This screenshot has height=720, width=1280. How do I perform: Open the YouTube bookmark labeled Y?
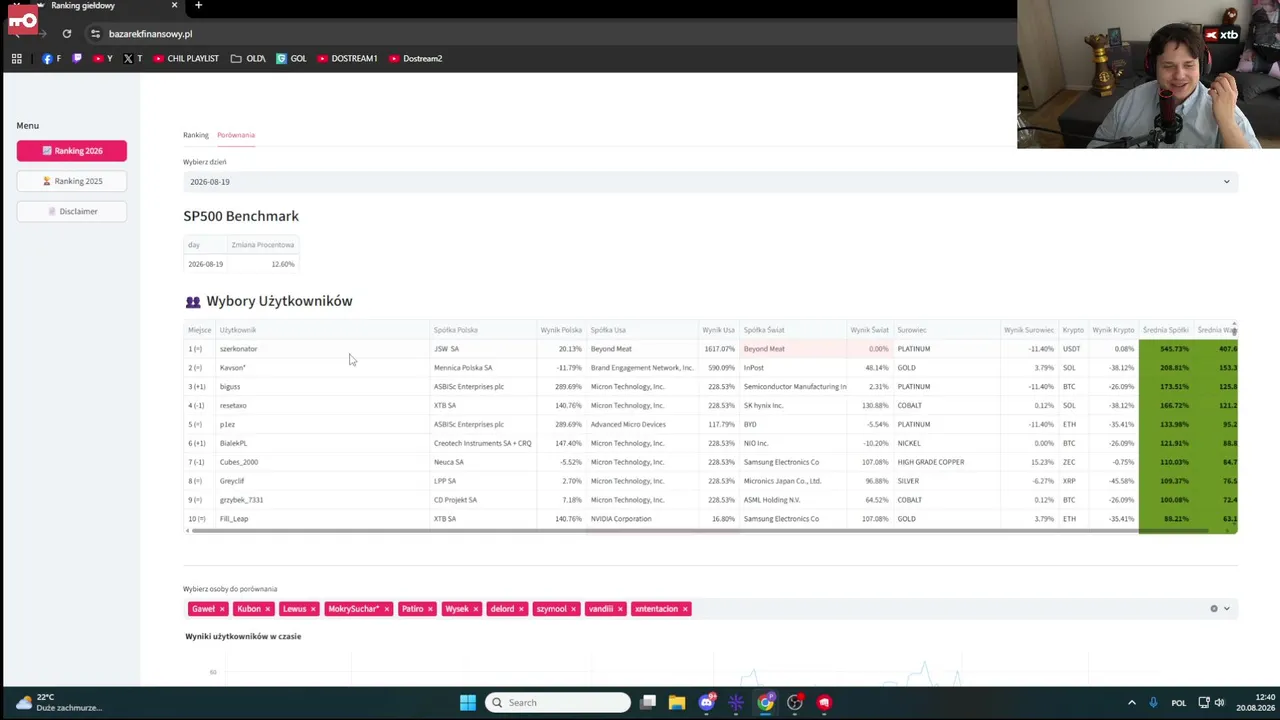coord(103,59)
